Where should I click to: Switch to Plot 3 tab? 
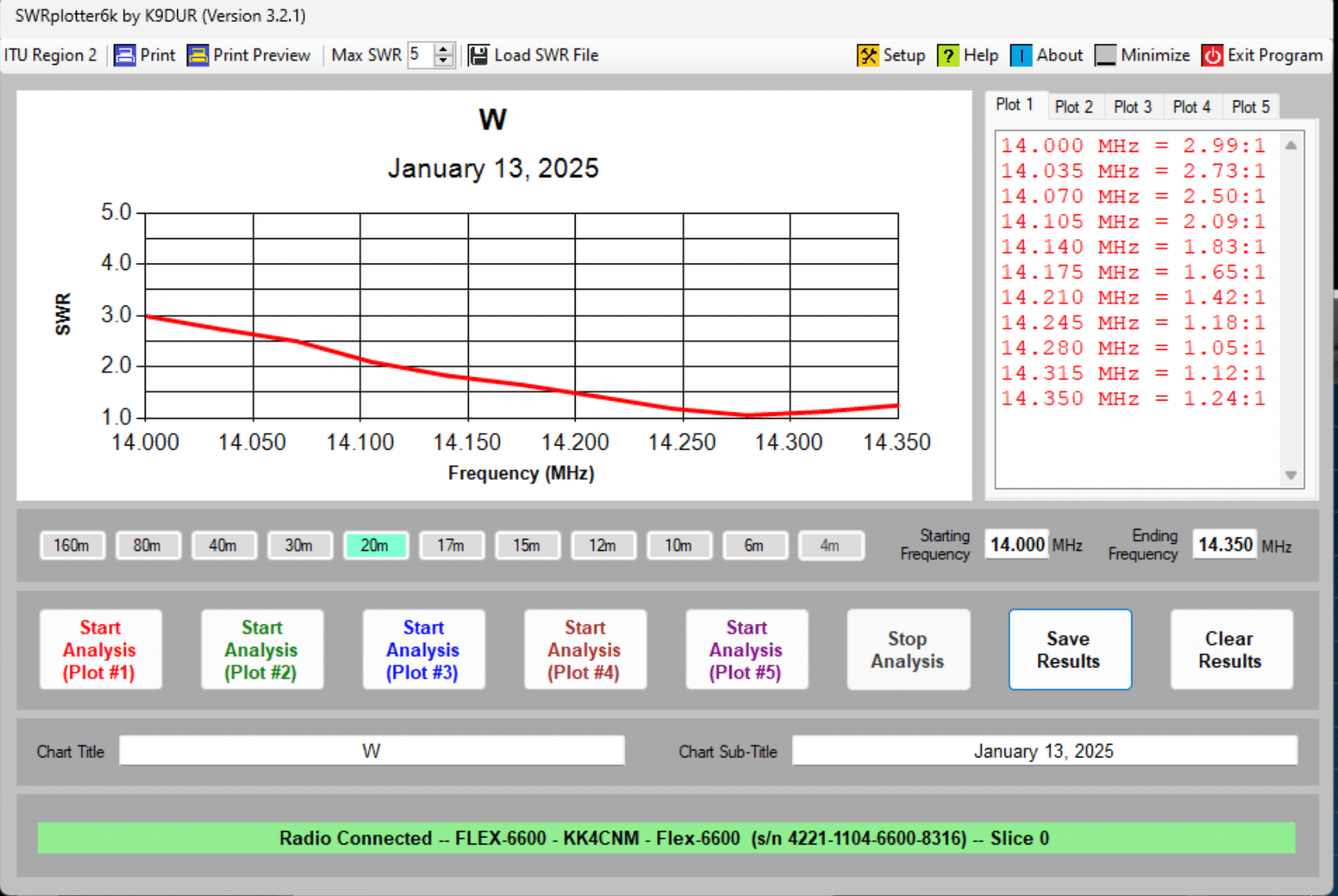click(x=1133, y=107)
